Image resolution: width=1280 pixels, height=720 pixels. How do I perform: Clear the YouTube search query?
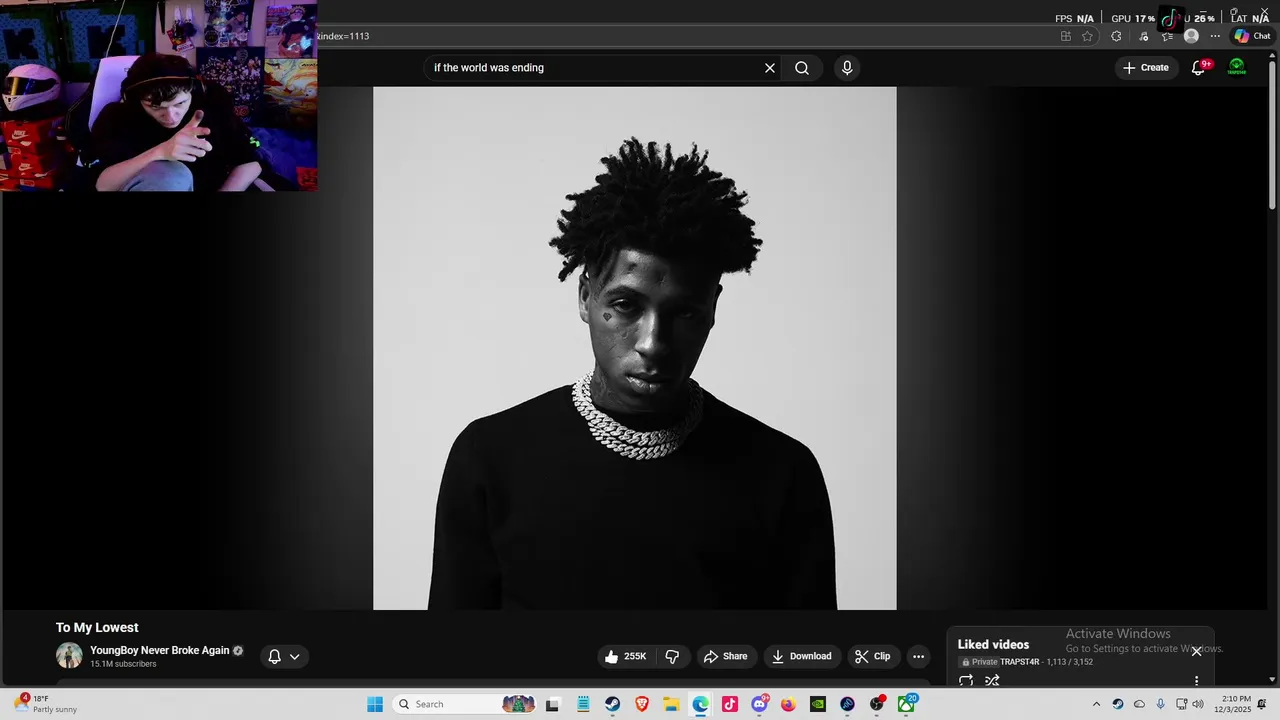pos(770,68)
